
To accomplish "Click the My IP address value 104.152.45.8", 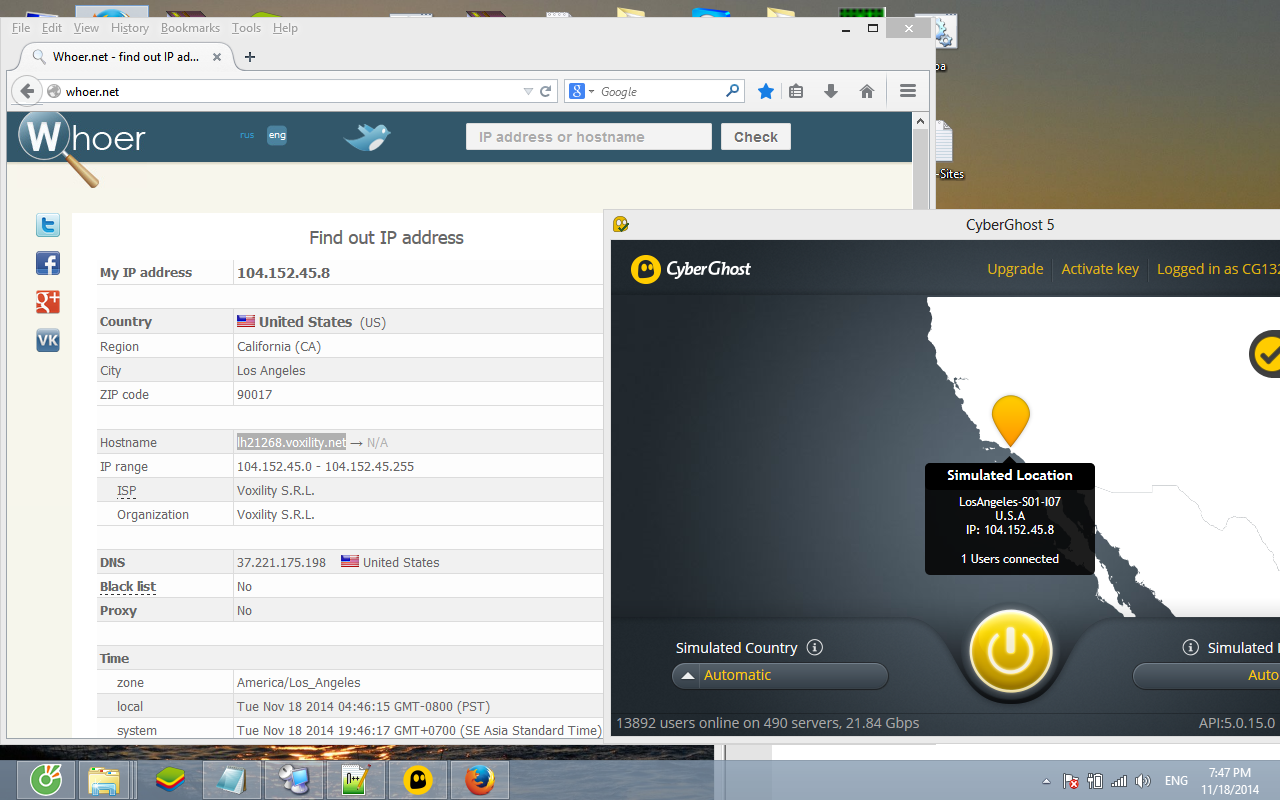I will pyautogui.click(x=283, y=273).
